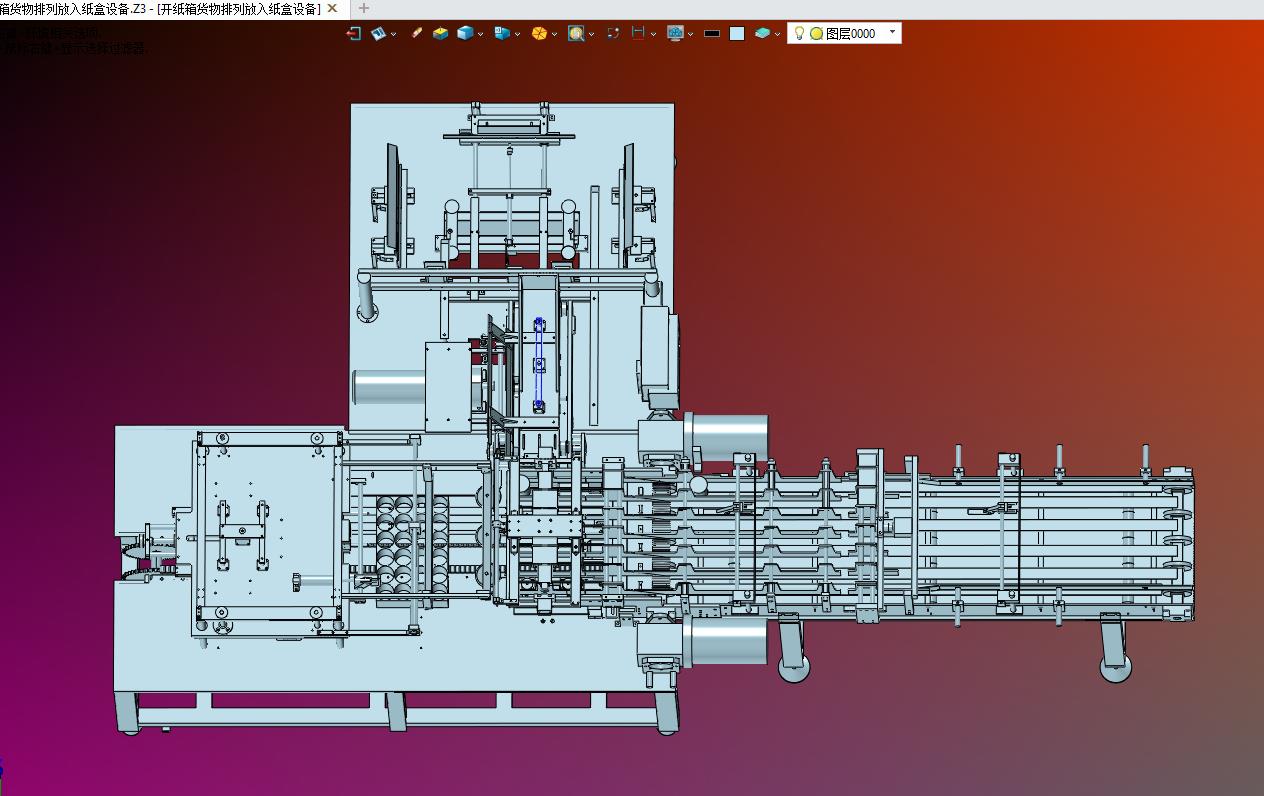Screen dimensions: 1264x796
Task: Click the blue shaded cube icon
Action: coord(465,33)
